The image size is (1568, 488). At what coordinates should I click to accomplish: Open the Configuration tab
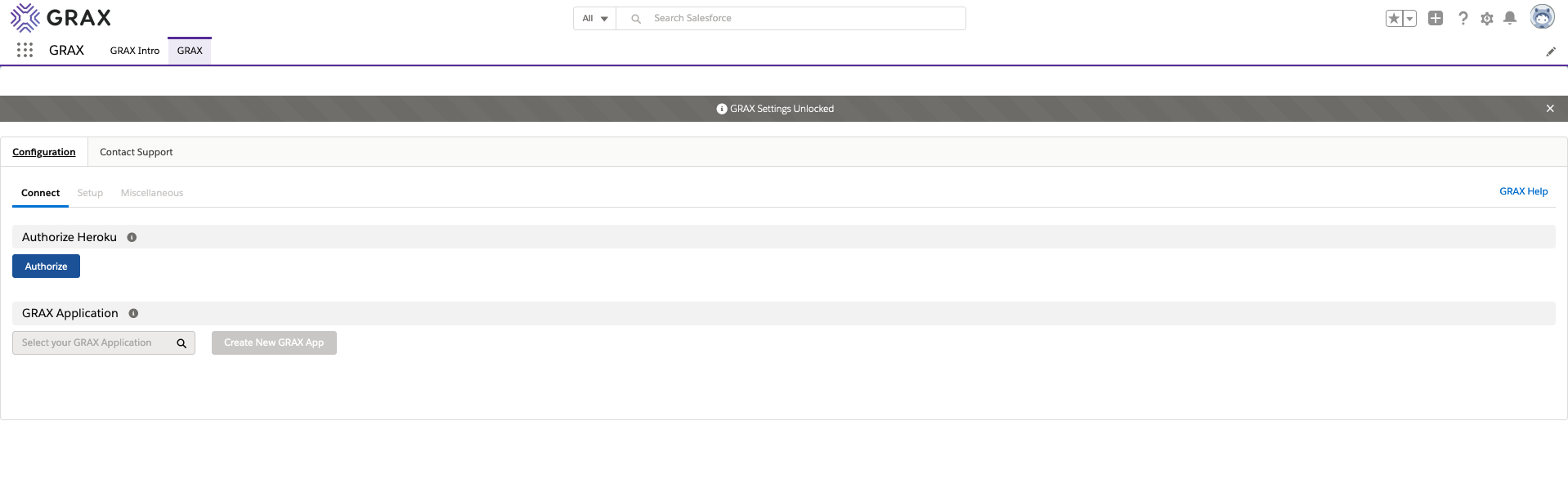point(44,152)
